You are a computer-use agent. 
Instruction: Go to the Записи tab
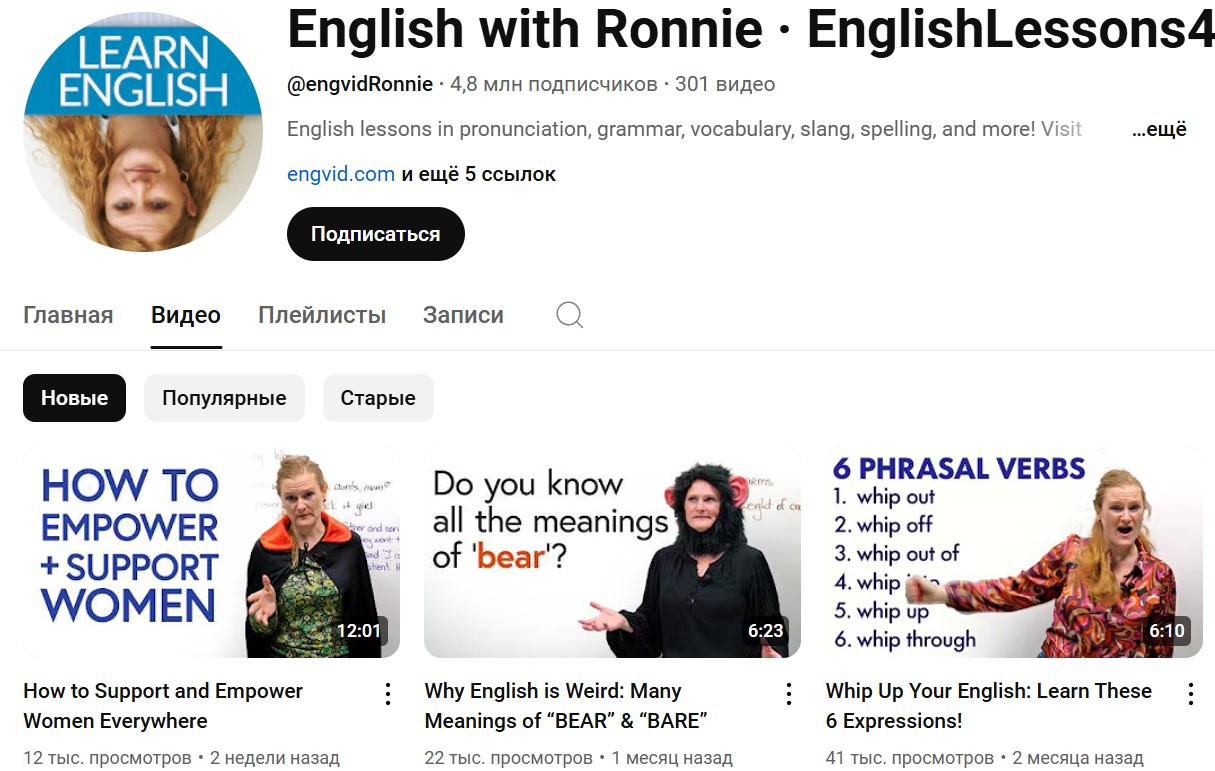(x=463, y=315)
